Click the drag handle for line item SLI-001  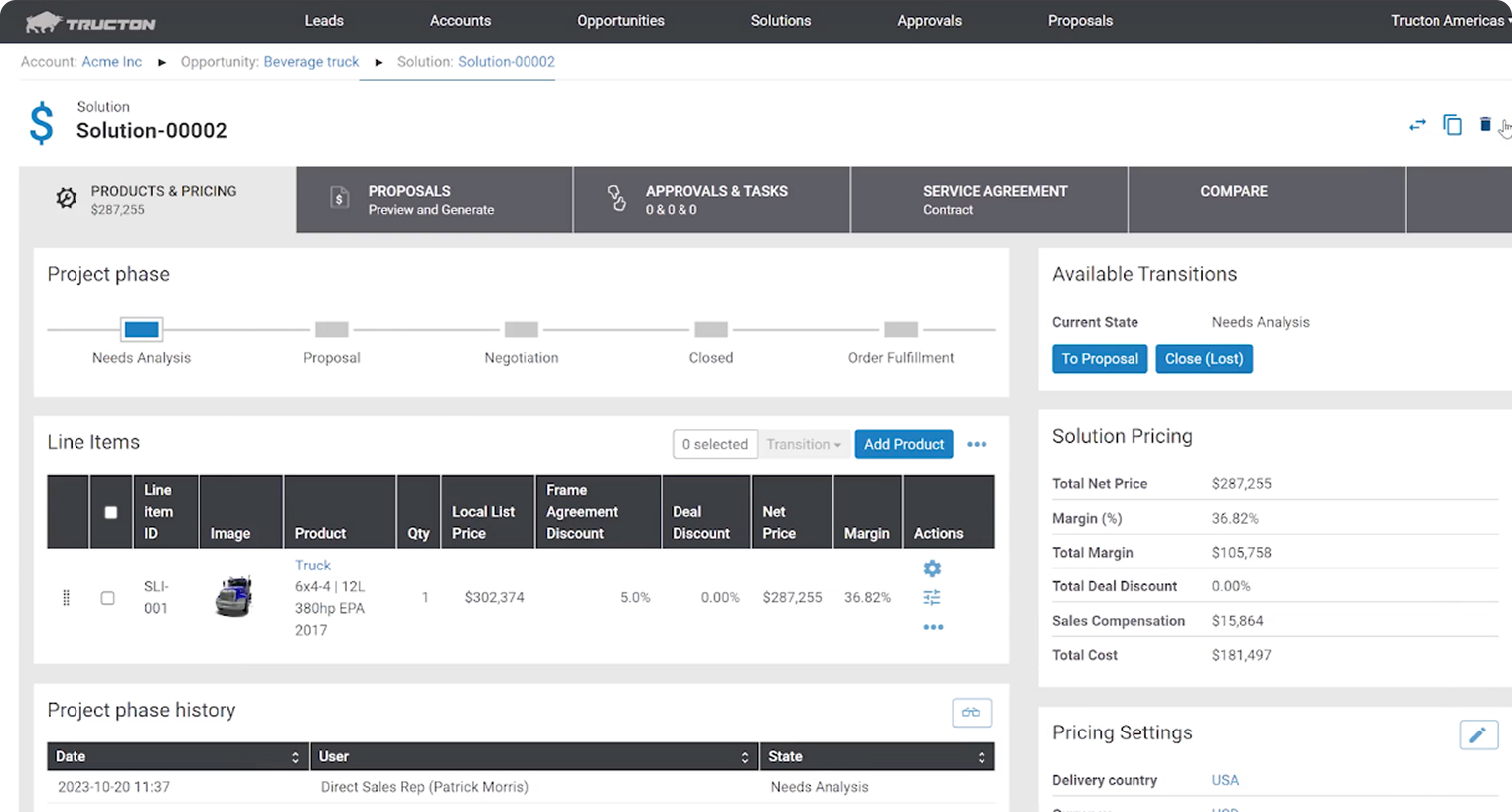67,598
